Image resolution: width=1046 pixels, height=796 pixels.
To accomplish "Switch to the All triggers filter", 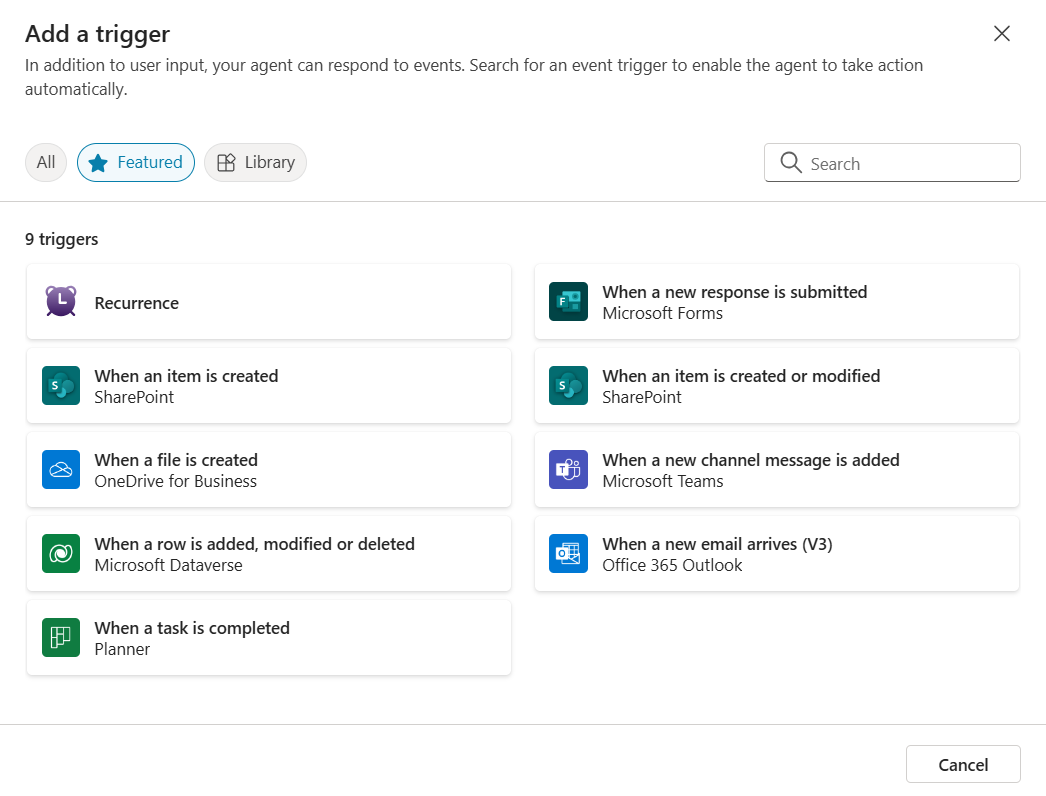I will [45, 162].
